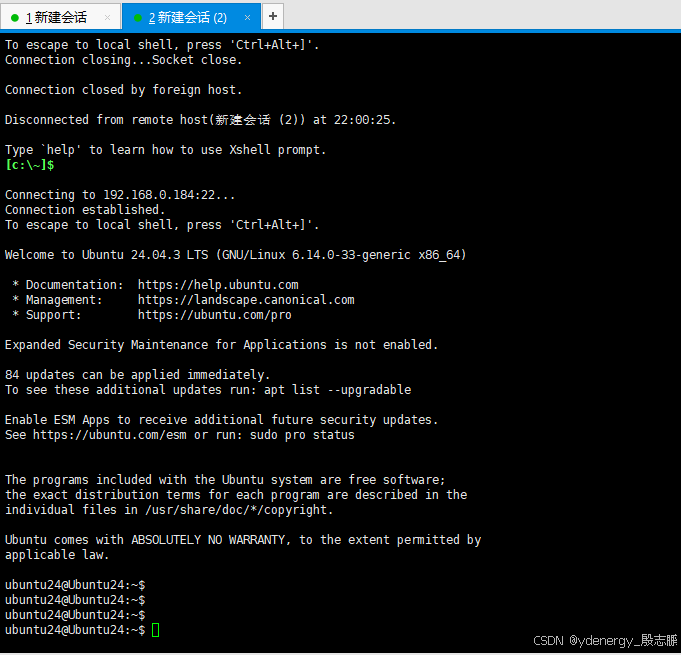The height and width of the screenshot is (655, 681).
Task: Click the 'Disconnected from remote host' line
Action: tap(201, 120)
